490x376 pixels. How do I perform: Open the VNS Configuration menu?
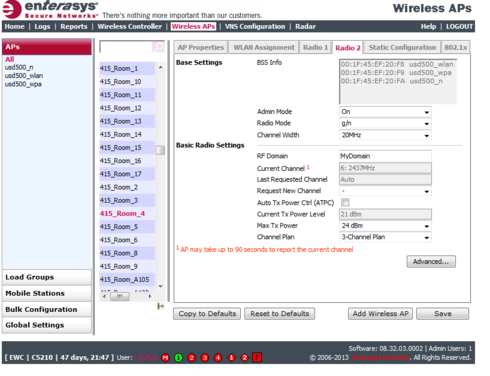tap(255, 27)
